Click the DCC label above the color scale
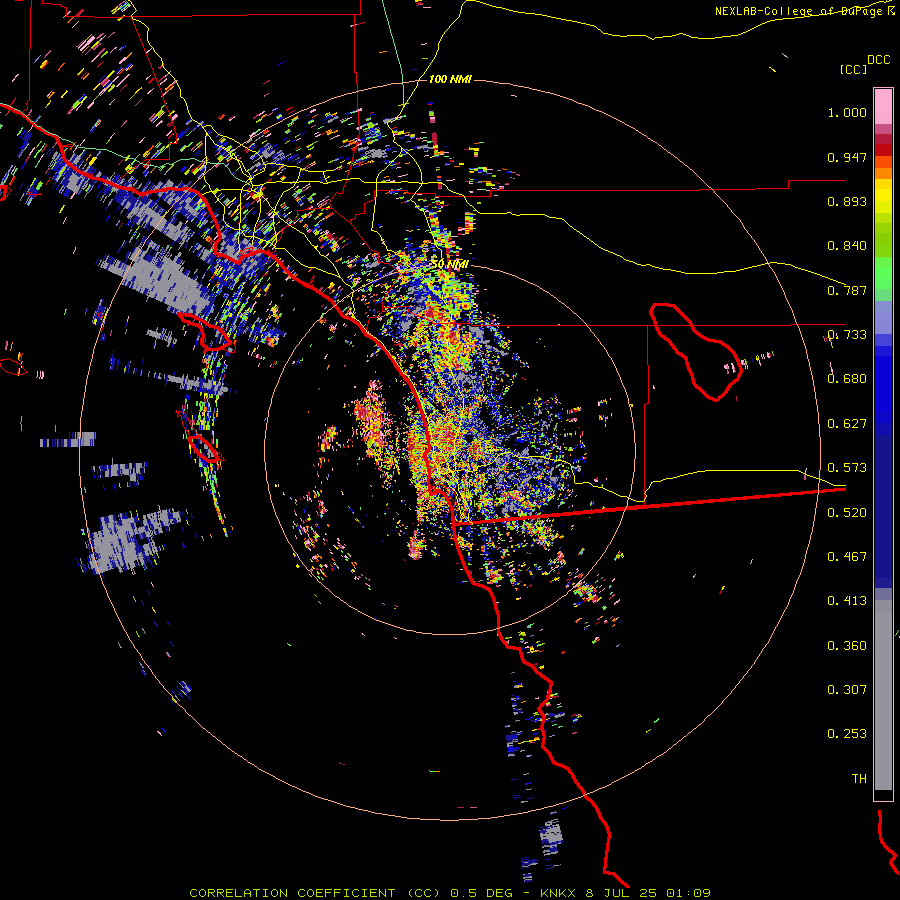900x900 pixels. pos(878,60)
